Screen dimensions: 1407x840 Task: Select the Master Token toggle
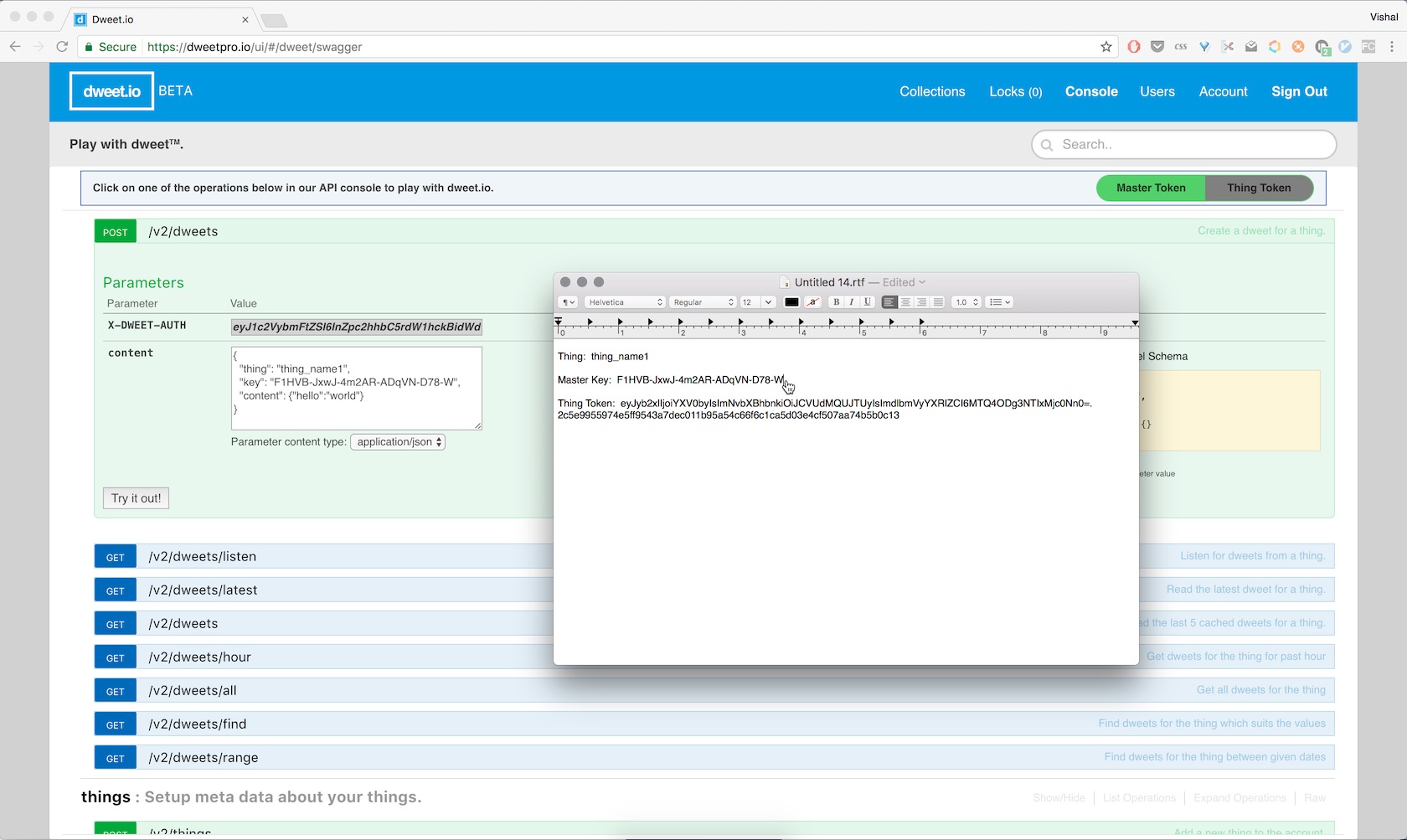pos(1151,188)
